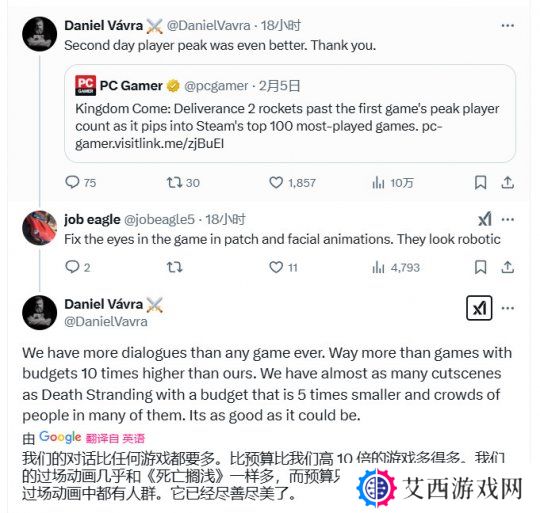This screenshot has height=513, width=540.
Task: Open more options on job eagle's tweet
Action: 508,219
